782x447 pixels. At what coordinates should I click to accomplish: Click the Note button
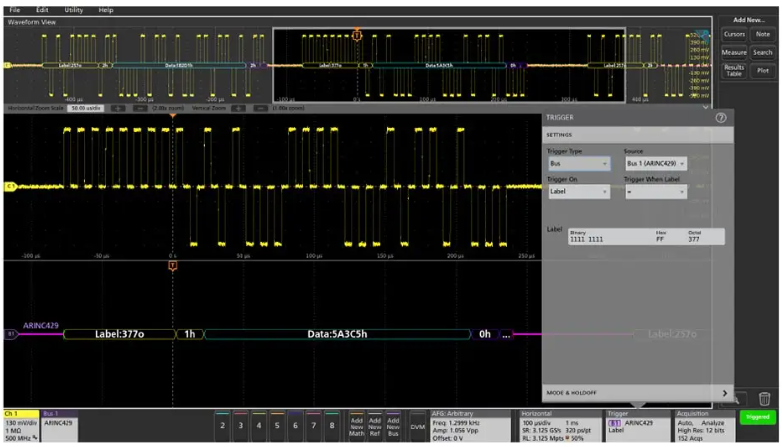coord(763,34)
